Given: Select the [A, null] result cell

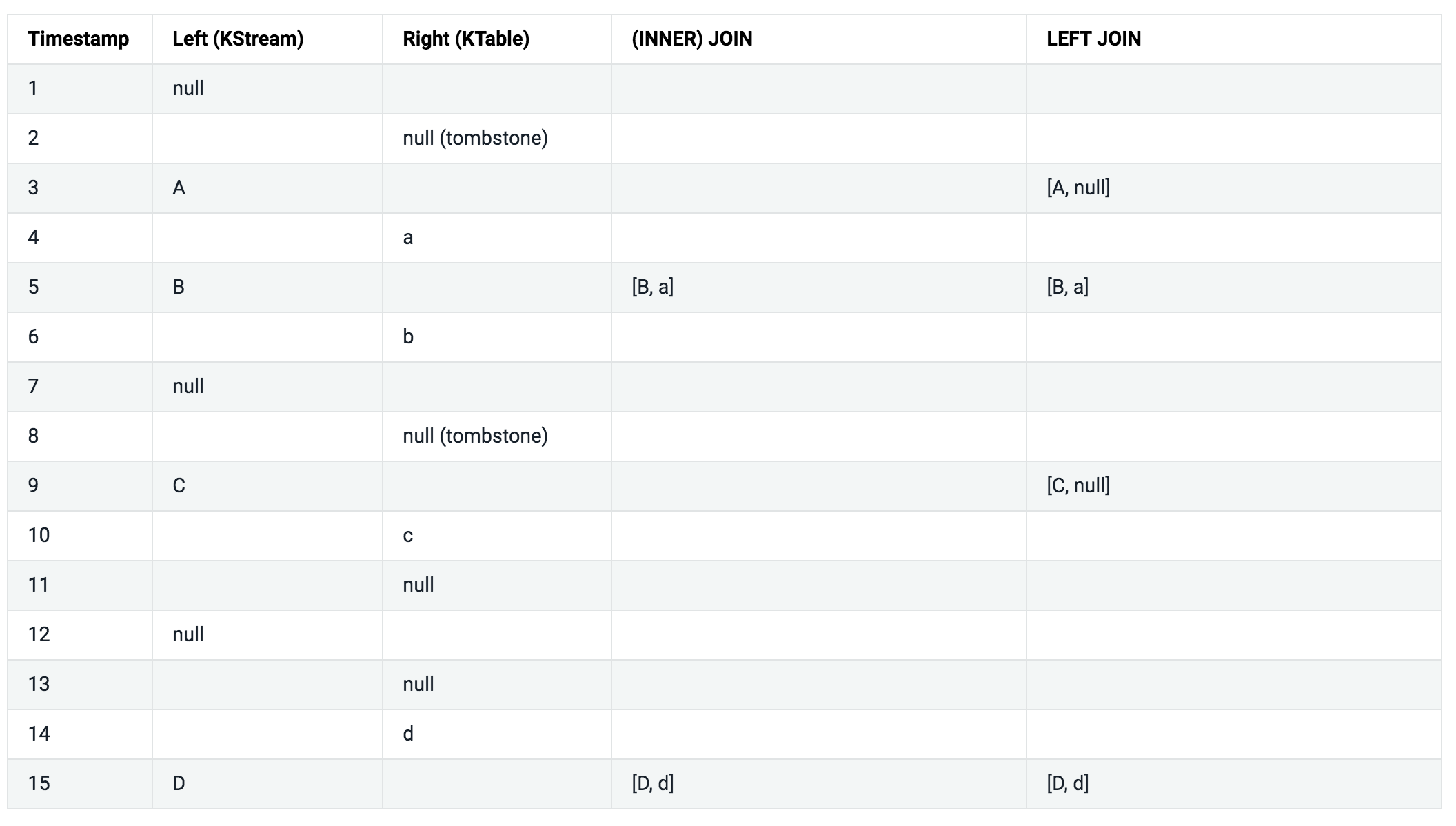Looking at the screenshot, I should pos(1078,188).
